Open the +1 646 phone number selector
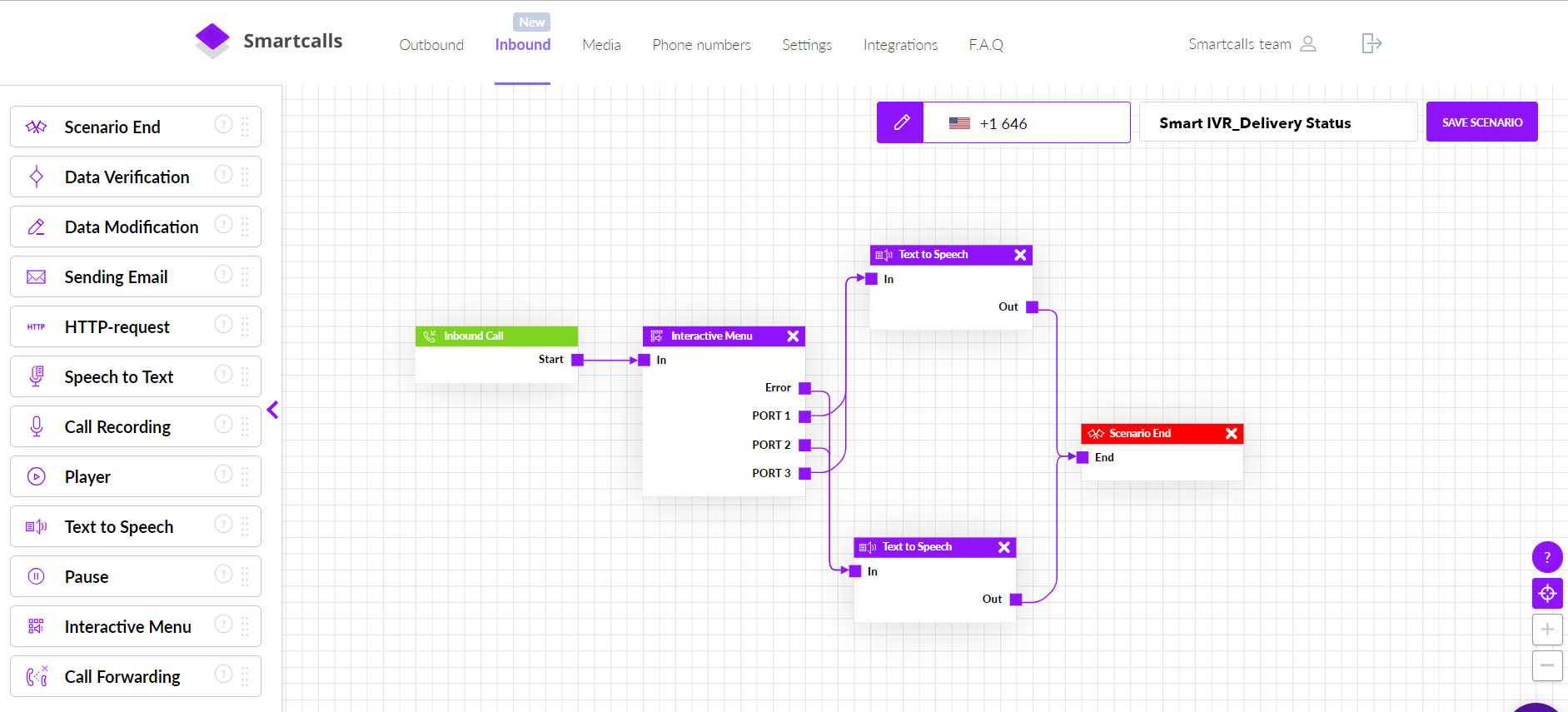Screen dimensions: 1568x712 (1026, 123)
